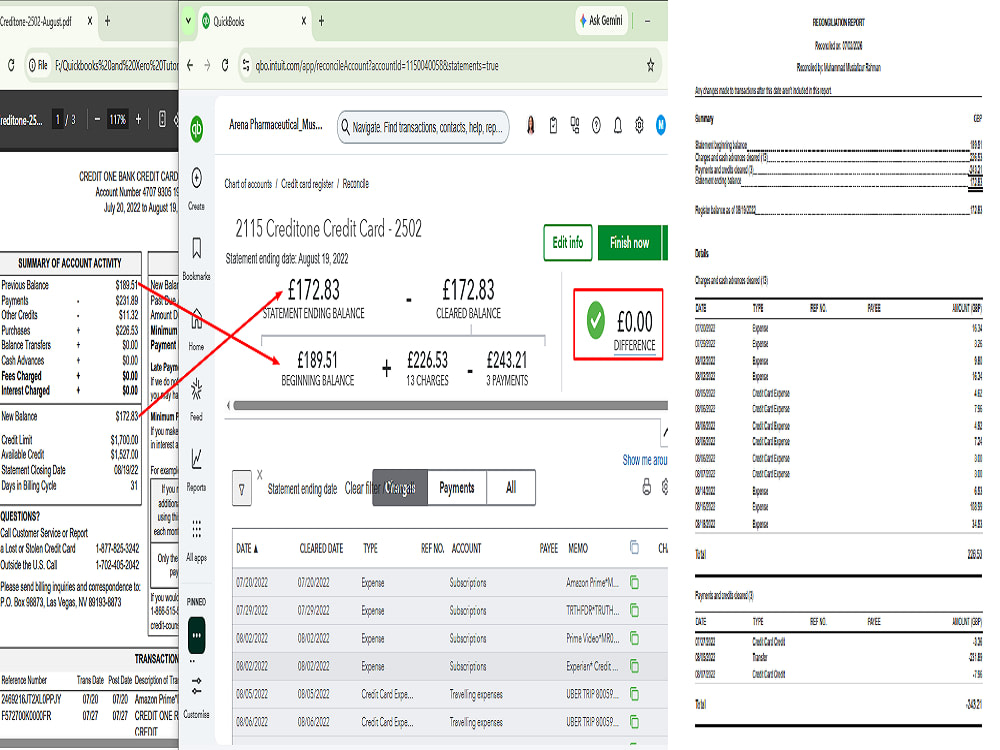Screen dimensions: 1000x750
Task: Click the TYPE column header
Action: (371, 548)
